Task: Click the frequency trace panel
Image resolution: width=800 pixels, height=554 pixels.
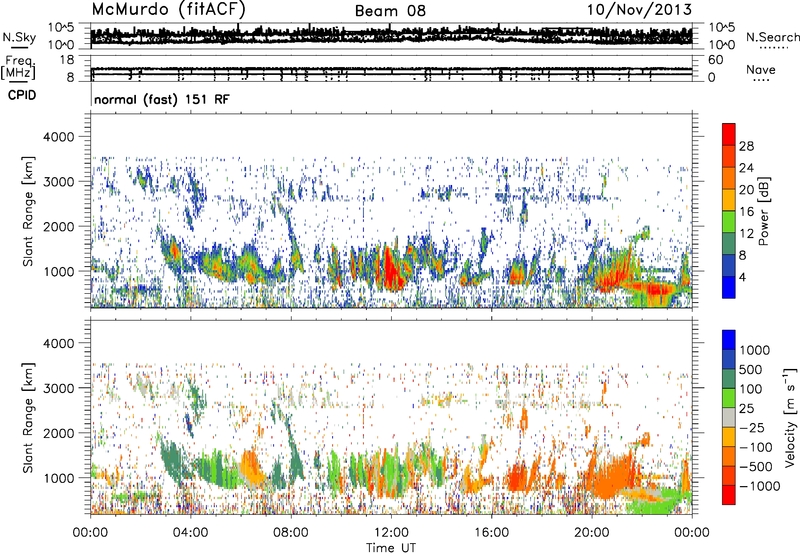Action: tap(391, 70)
